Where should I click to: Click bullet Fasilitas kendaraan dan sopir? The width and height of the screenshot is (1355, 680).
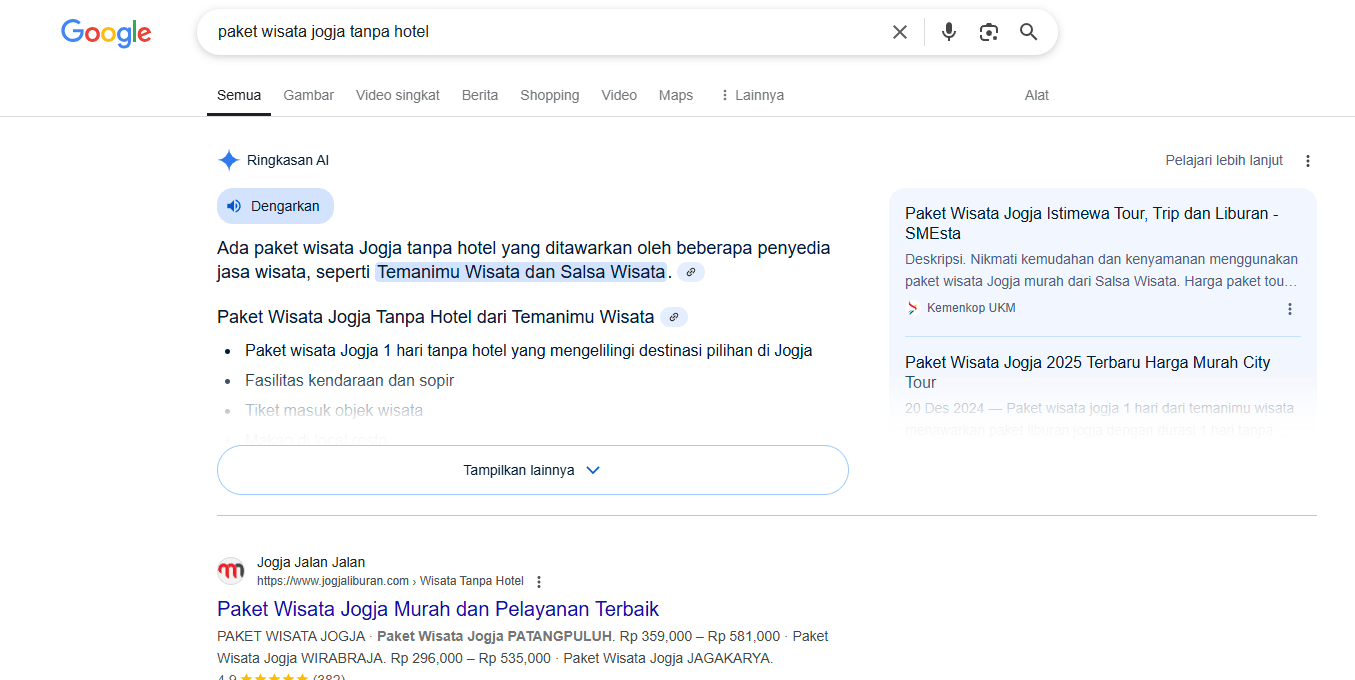tap(350, 380)
